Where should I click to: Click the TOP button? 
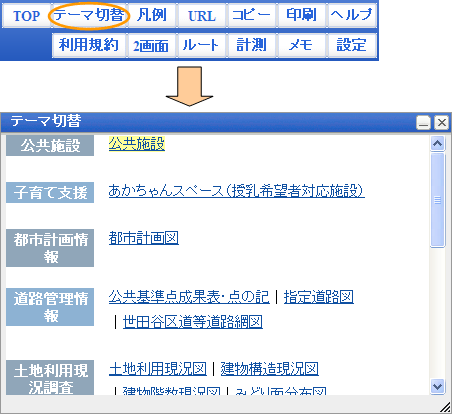tap(26, 15)
